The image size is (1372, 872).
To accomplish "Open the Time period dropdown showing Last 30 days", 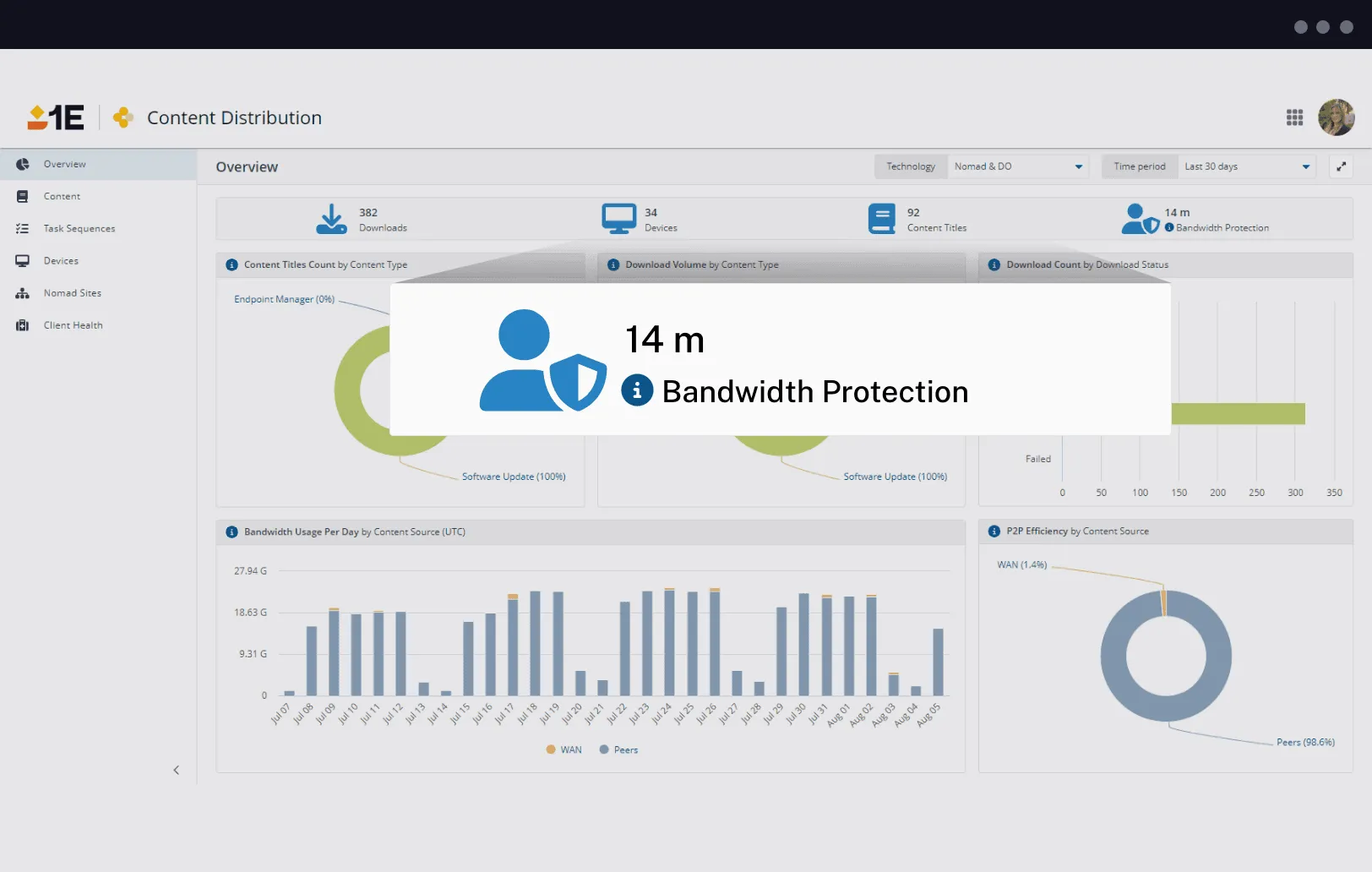I will [1246, 166].
